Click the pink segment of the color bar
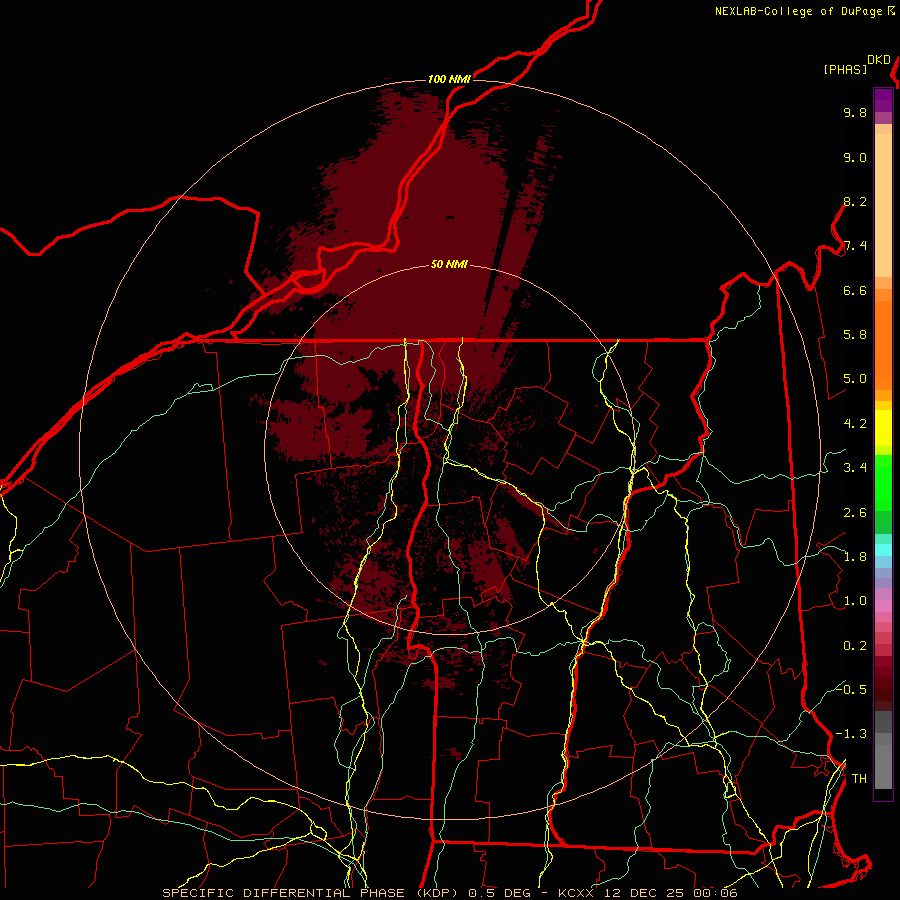Viewport: 900px width, 900px height. pyautogui.click(x=883, y=606)
